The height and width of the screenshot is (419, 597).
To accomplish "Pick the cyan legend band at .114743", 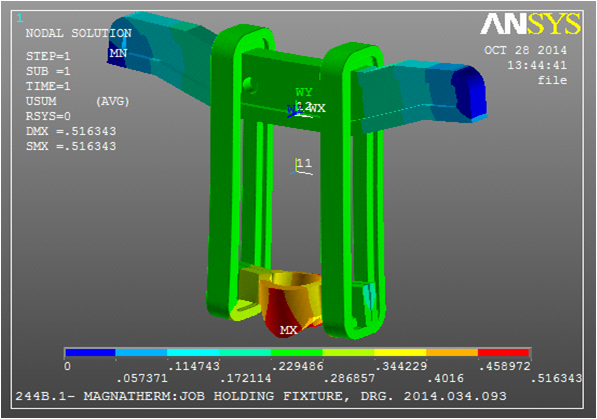I will pyautogui.click(x=193, y=353).
